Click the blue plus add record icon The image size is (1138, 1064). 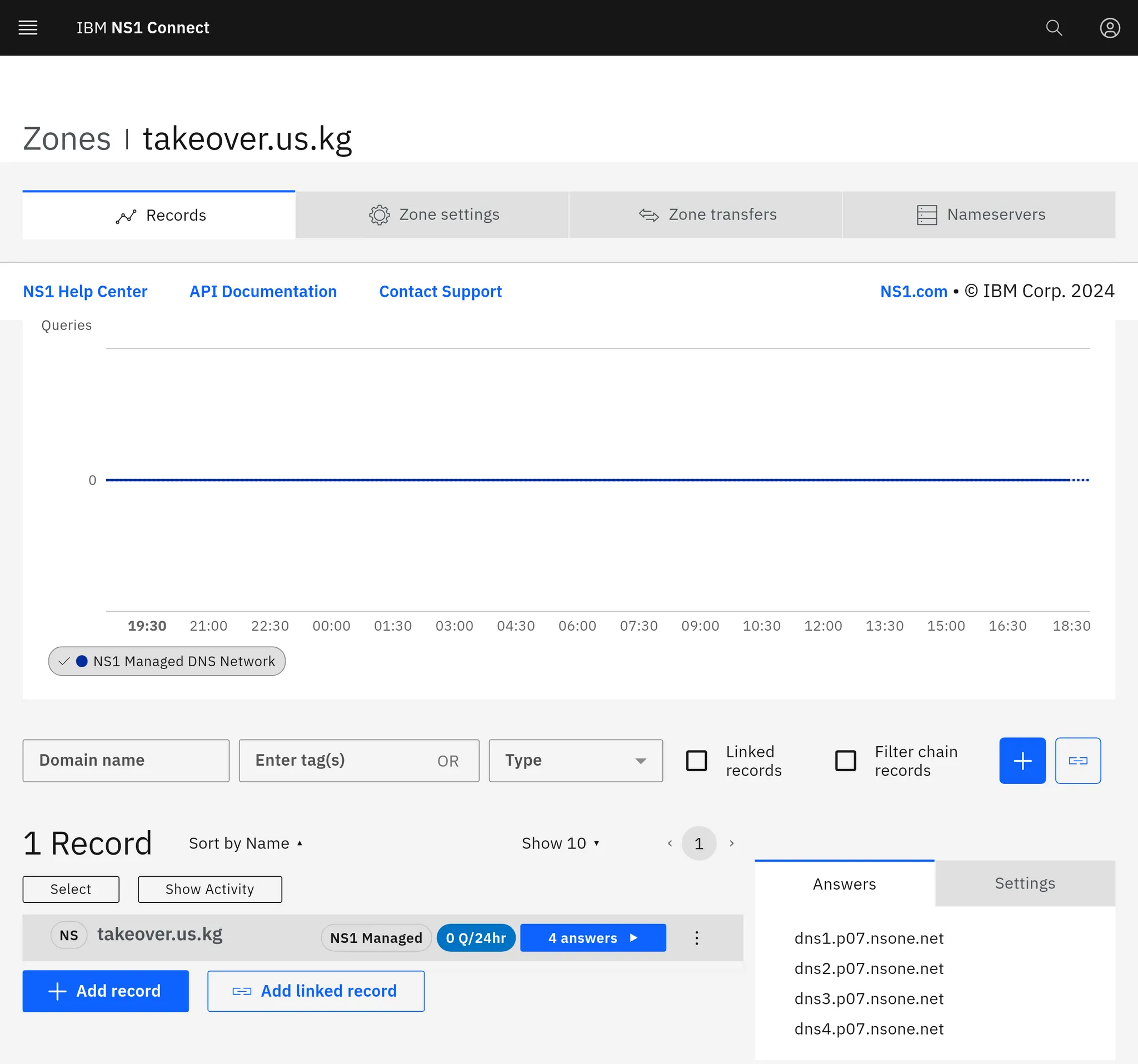(1022, 760)
